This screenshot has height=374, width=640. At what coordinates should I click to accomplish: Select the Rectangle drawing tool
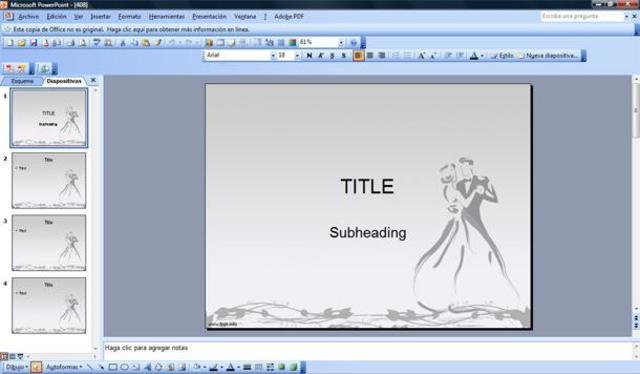tap(113, 367)
